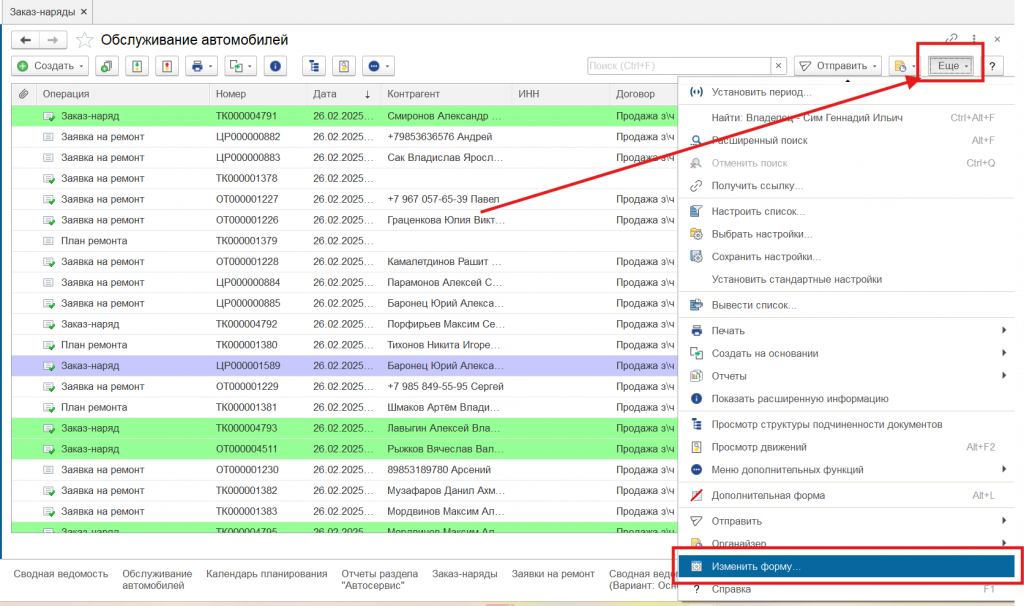Select Установить период menu item
This screenshot has height=606, width=1024.
pyautogui.click(x=761, y=92)
